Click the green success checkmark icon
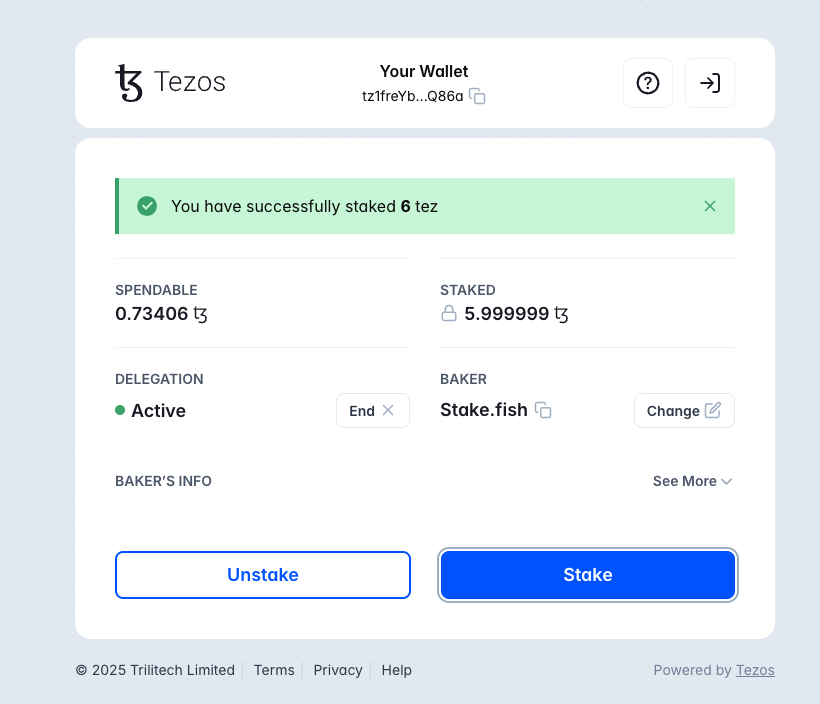This screenshot has height=704, width=820. pyautogui.click(x=147, y=206)
